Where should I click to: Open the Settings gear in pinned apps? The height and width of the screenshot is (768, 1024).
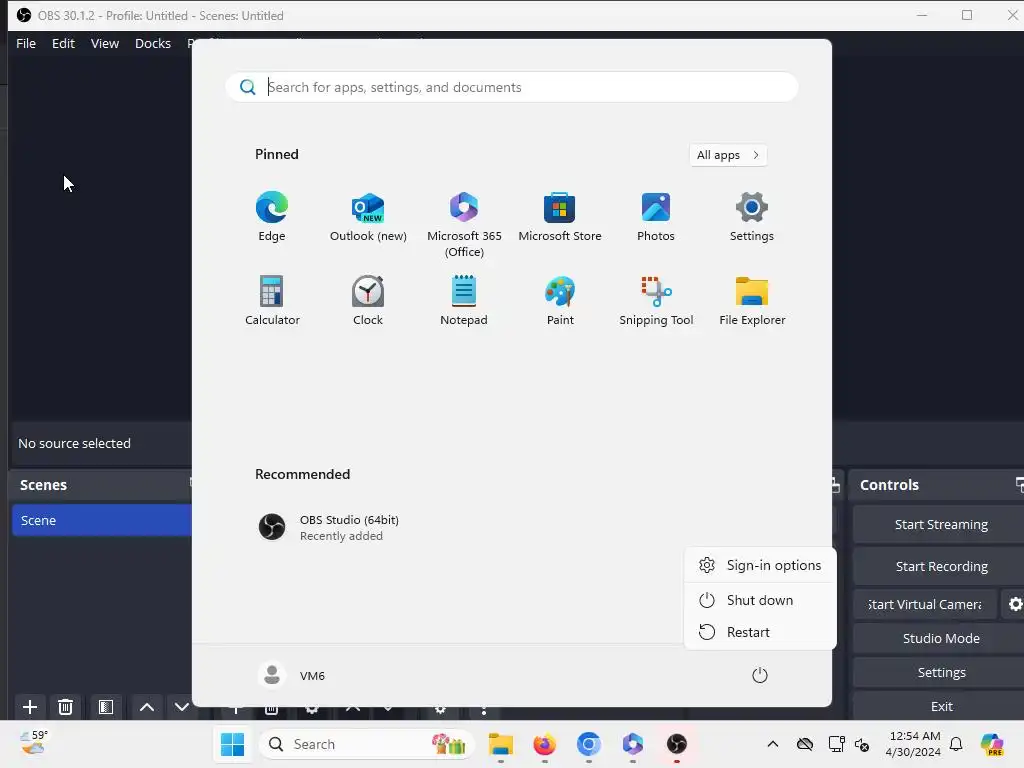[752, 216]
